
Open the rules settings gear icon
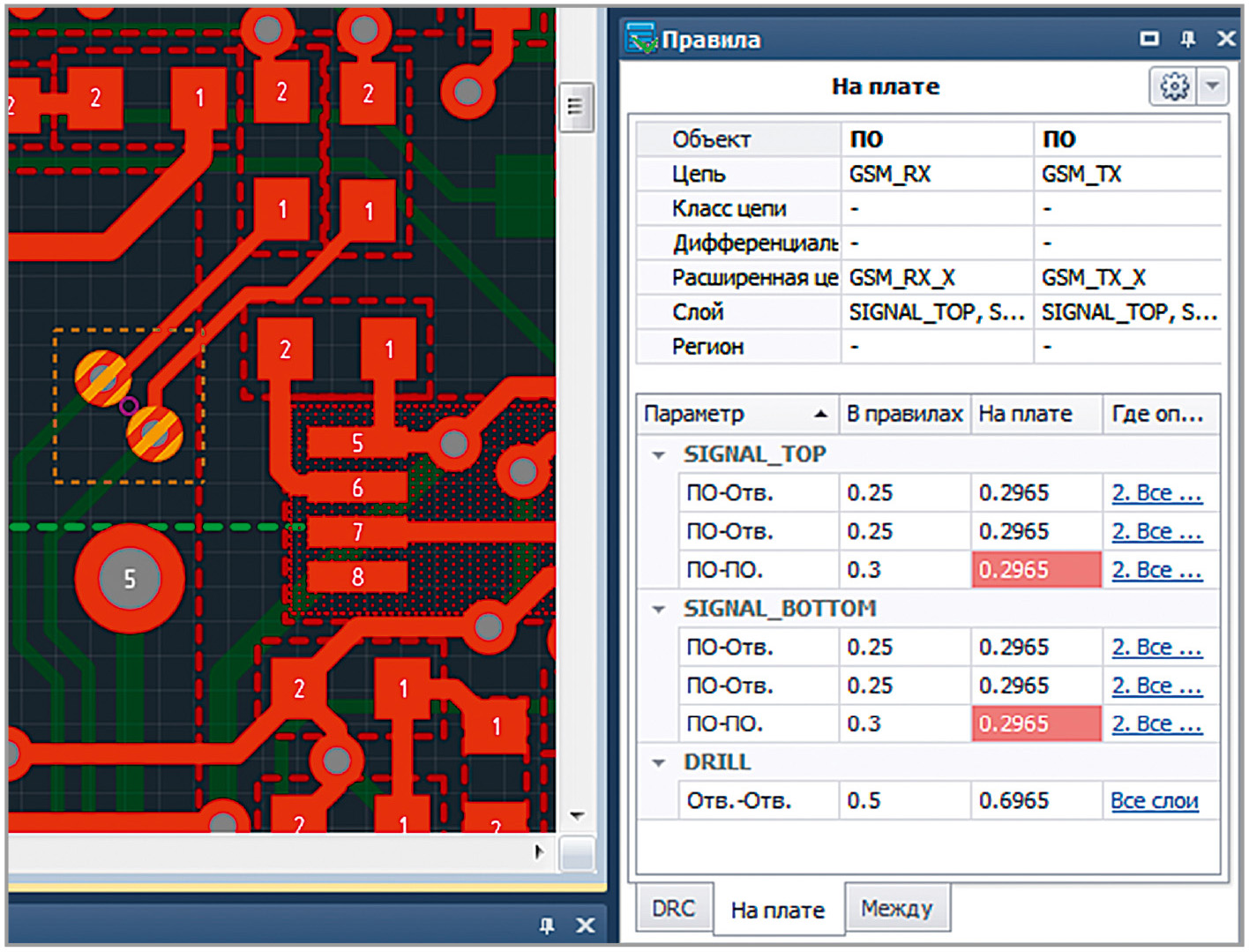point(1174,86)
